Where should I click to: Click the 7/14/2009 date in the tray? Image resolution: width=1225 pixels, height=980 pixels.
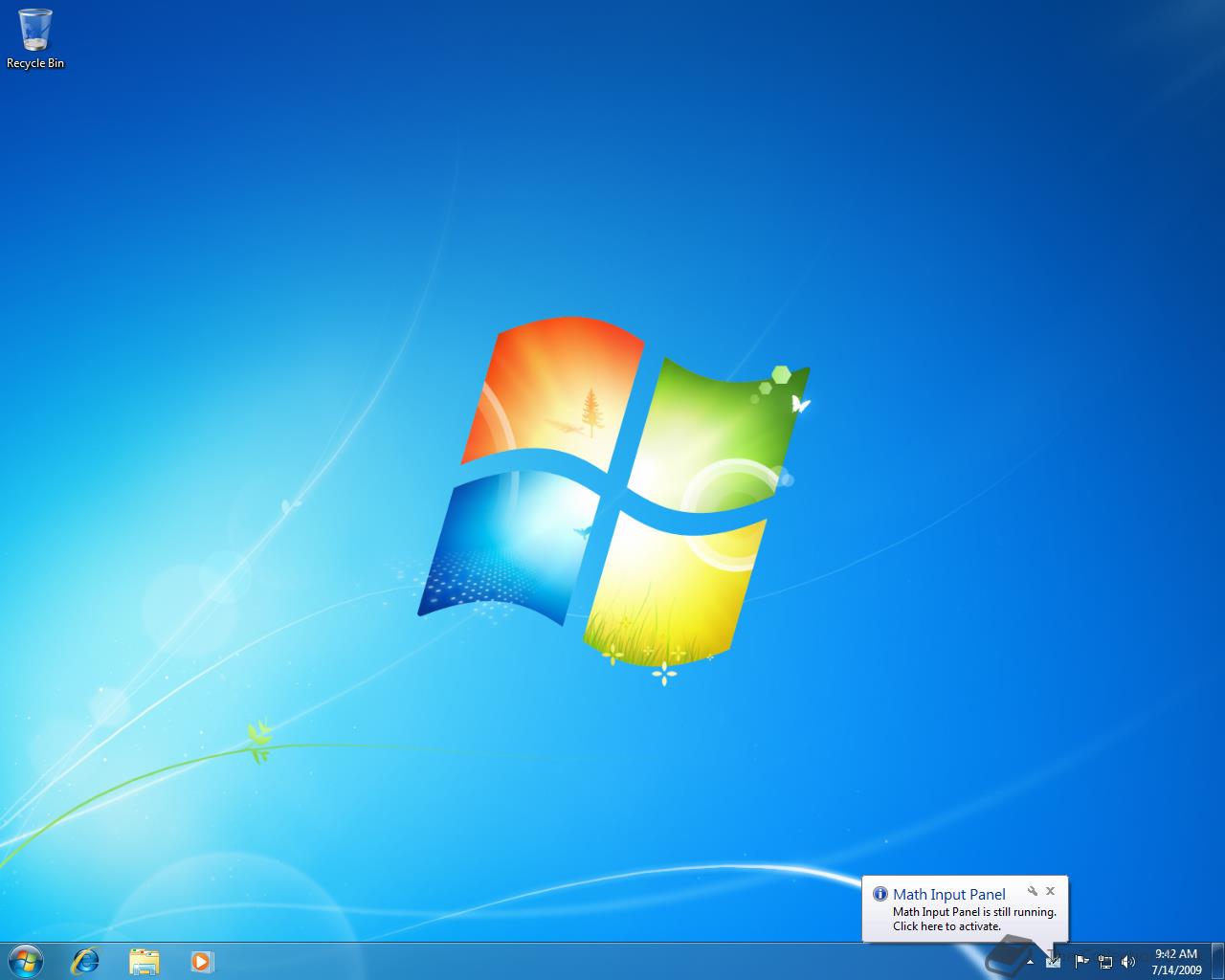click(x=1176, y=969)
